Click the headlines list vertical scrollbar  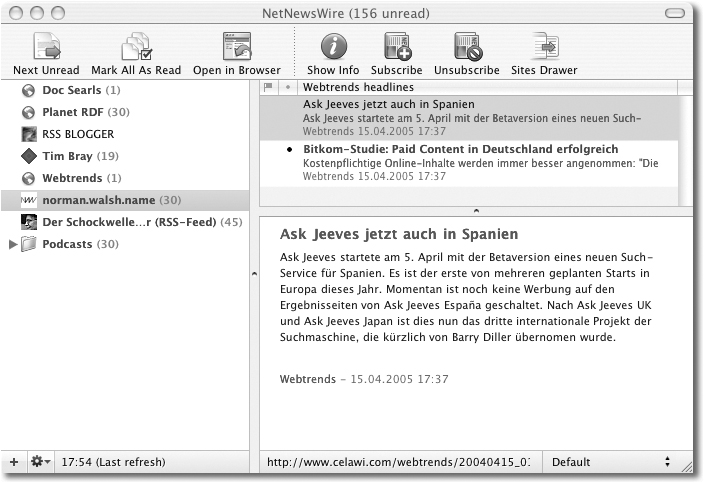tap(685, 150)
